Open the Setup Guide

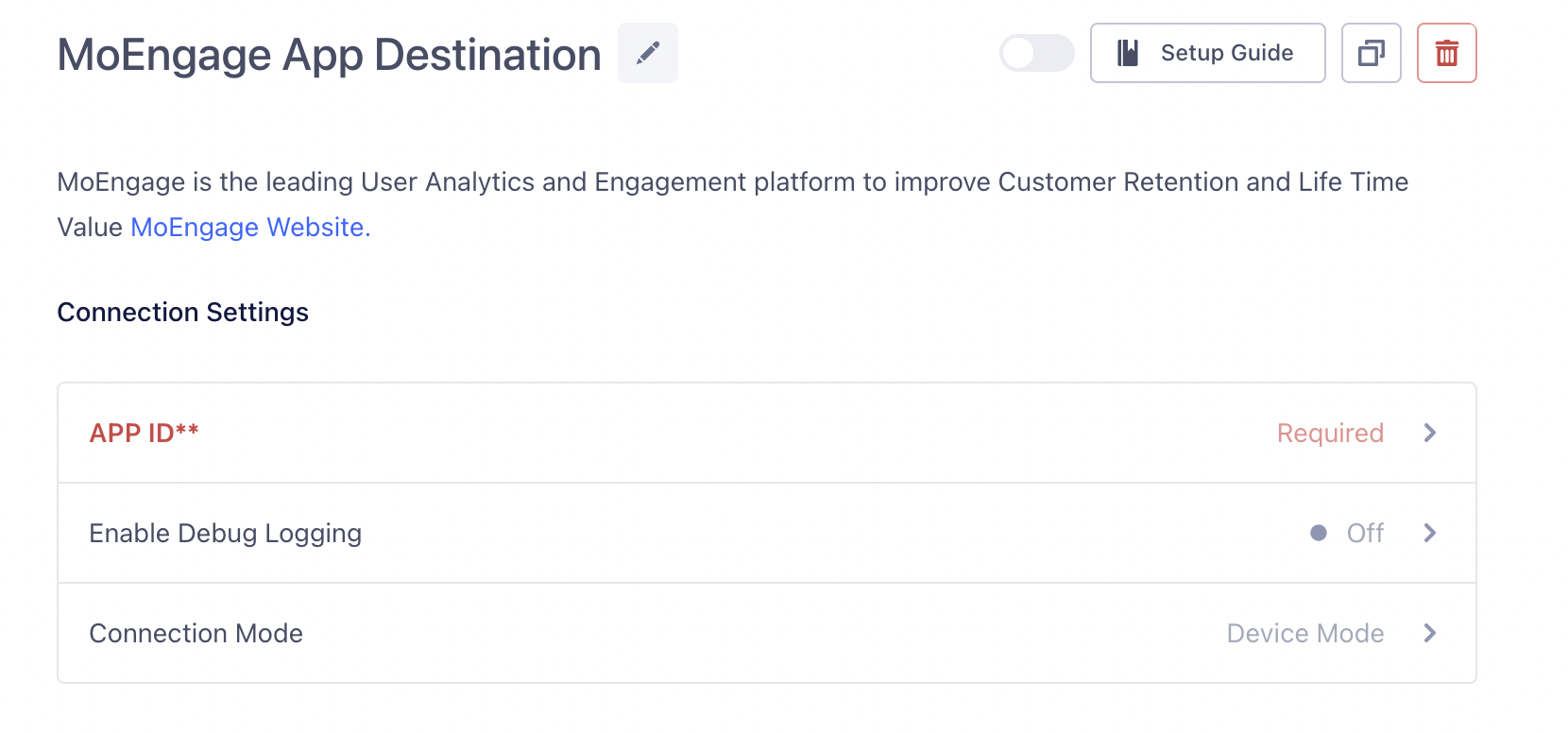click(x=1207, y=53)
